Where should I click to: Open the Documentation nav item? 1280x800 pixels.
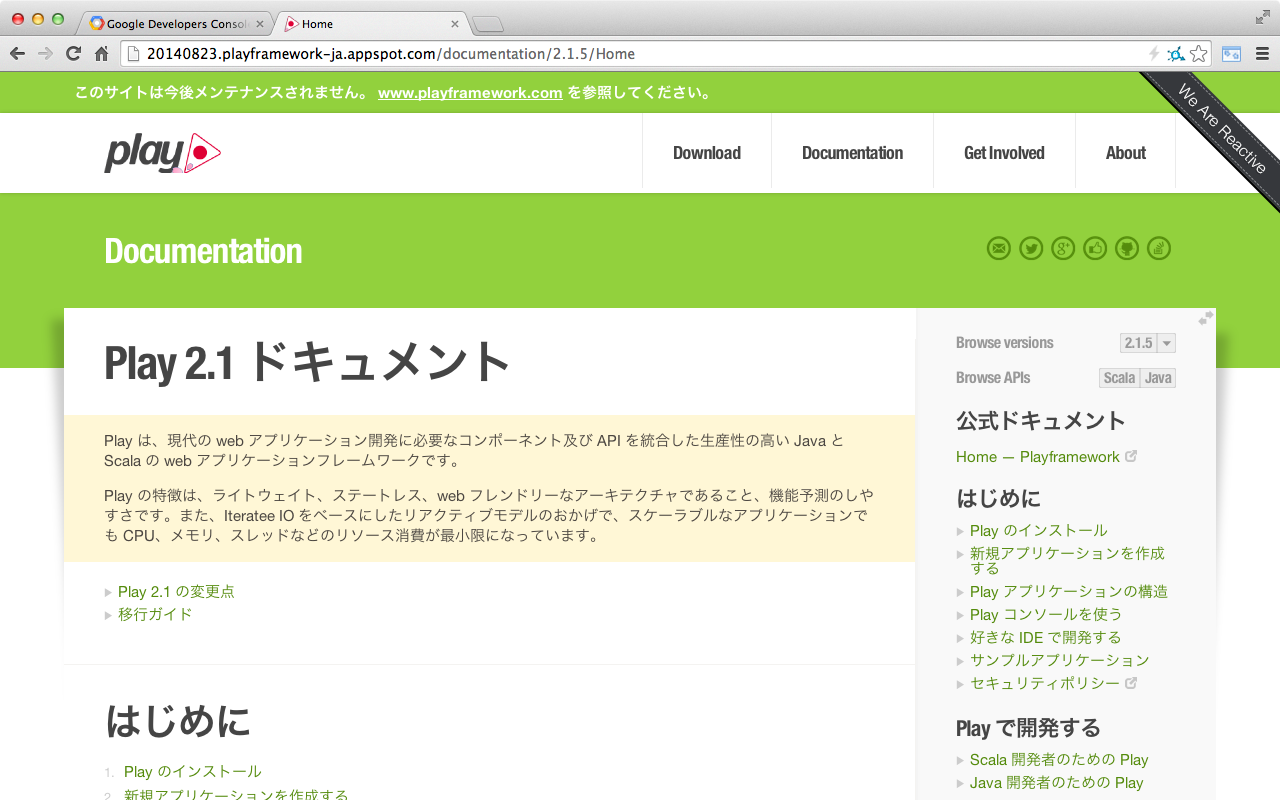pyautogui.click(x=852, y=153)
